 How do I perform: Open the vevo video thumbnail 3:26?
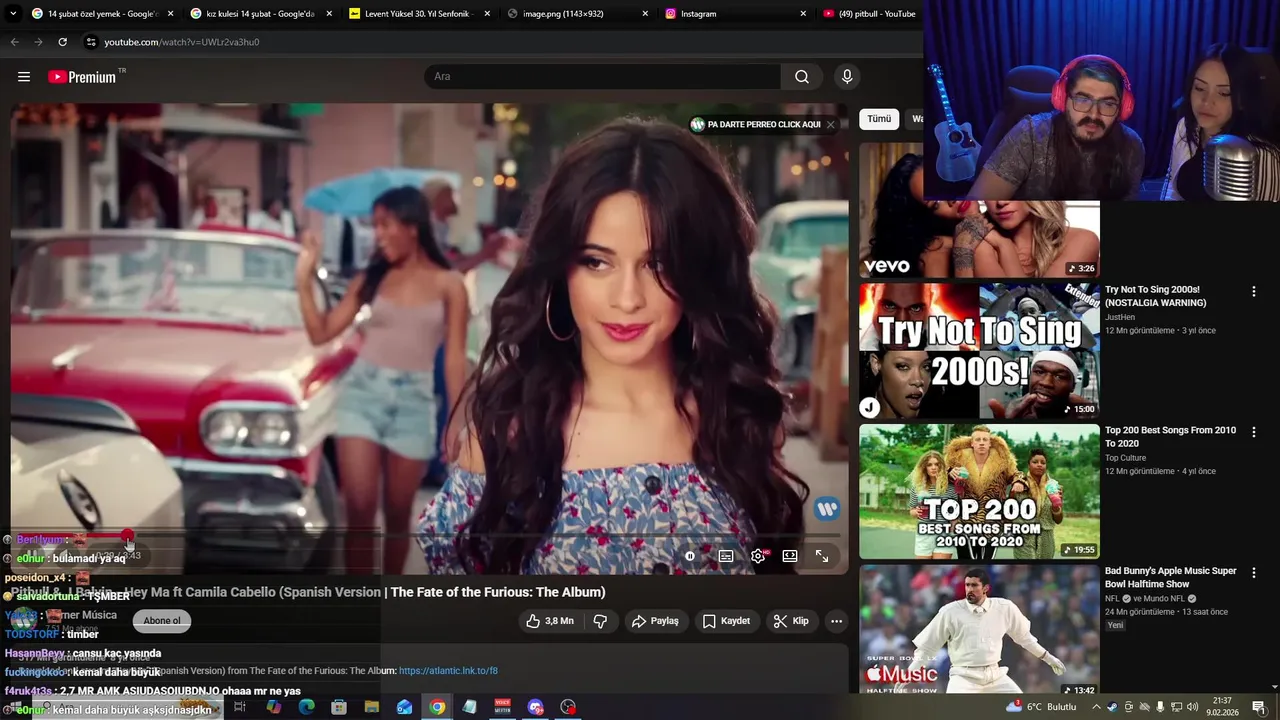[x=979, y=238]
